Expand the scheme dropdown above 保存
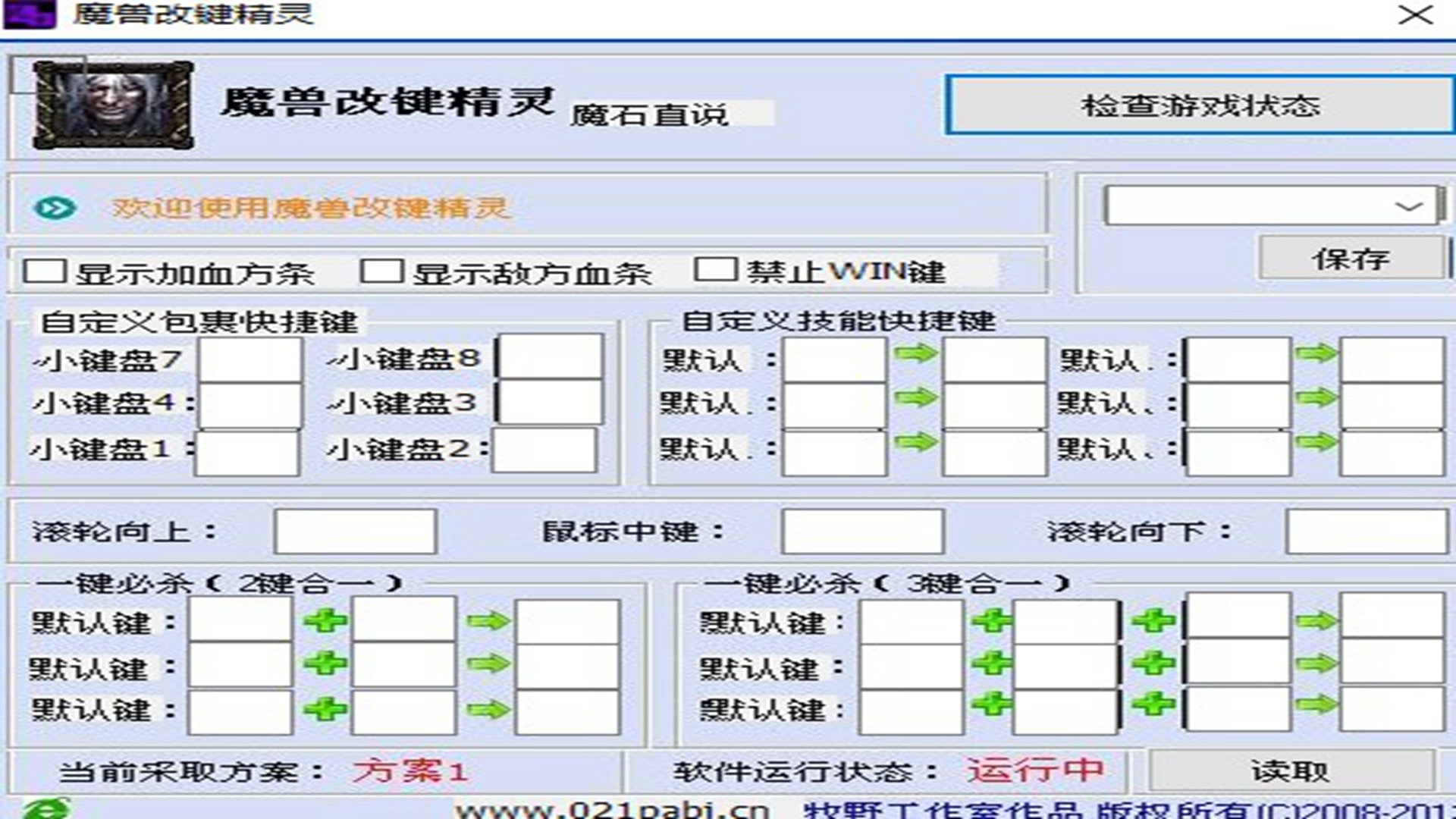Screen dimensions: 1456x819 click(x=1408, y=206)
